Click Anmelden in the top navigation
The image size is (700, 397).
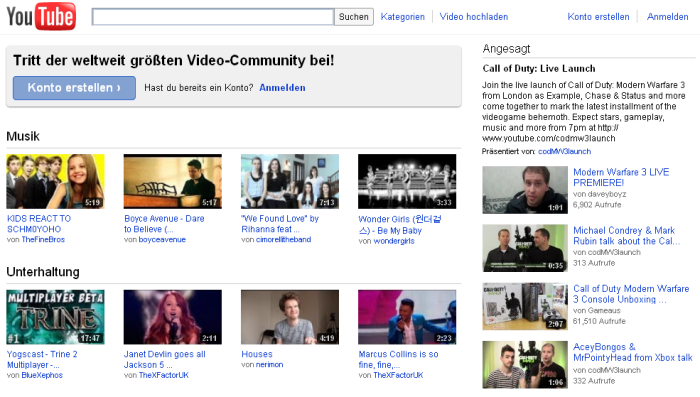[667, 17]
